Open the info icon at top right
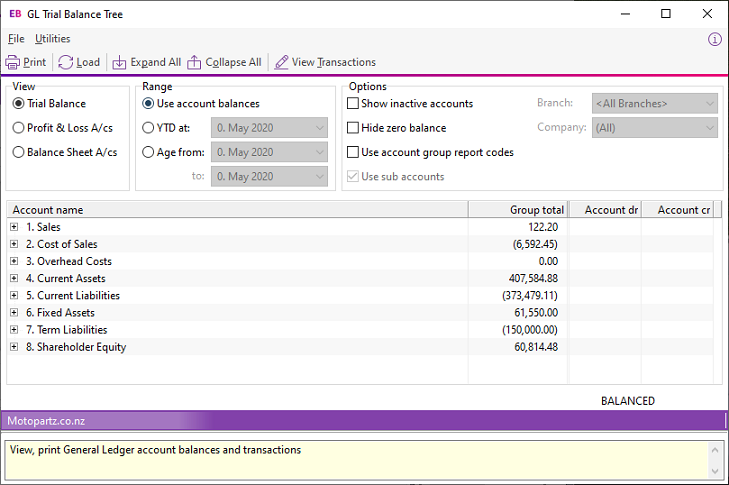This screenshot has width=729, height=485. 715,40
